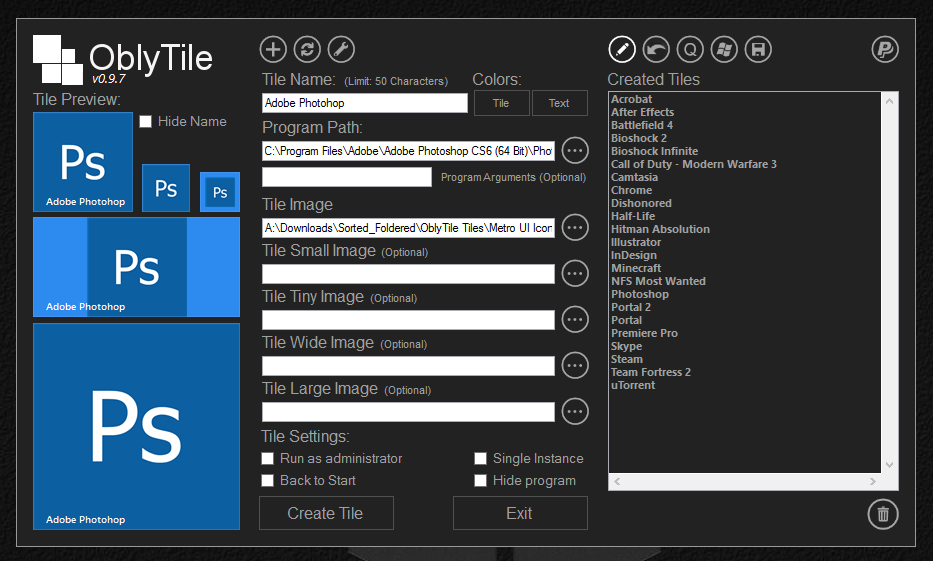Click the tiny Ps tile preview
Viewport: 933px width, 561px height.
(220, 192)
